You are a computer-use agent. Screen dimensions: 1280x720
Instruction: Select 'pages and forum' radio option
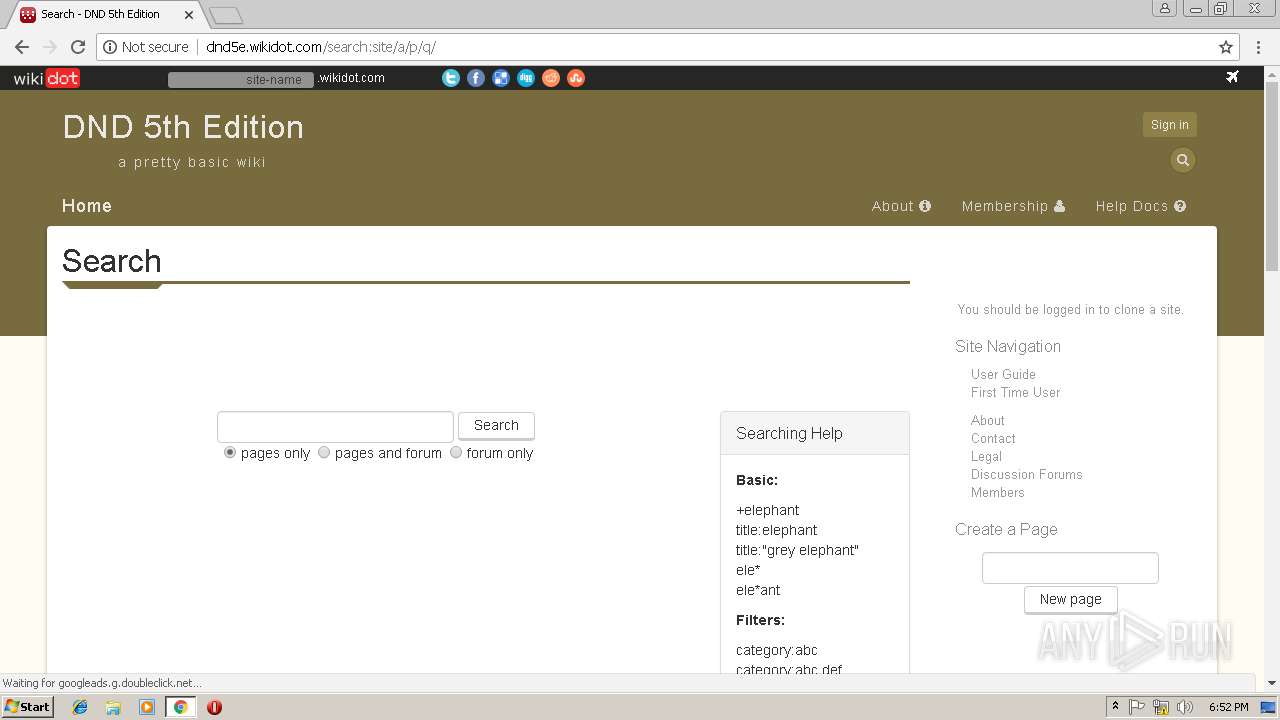pyautogui.click(x=324, y=452)
